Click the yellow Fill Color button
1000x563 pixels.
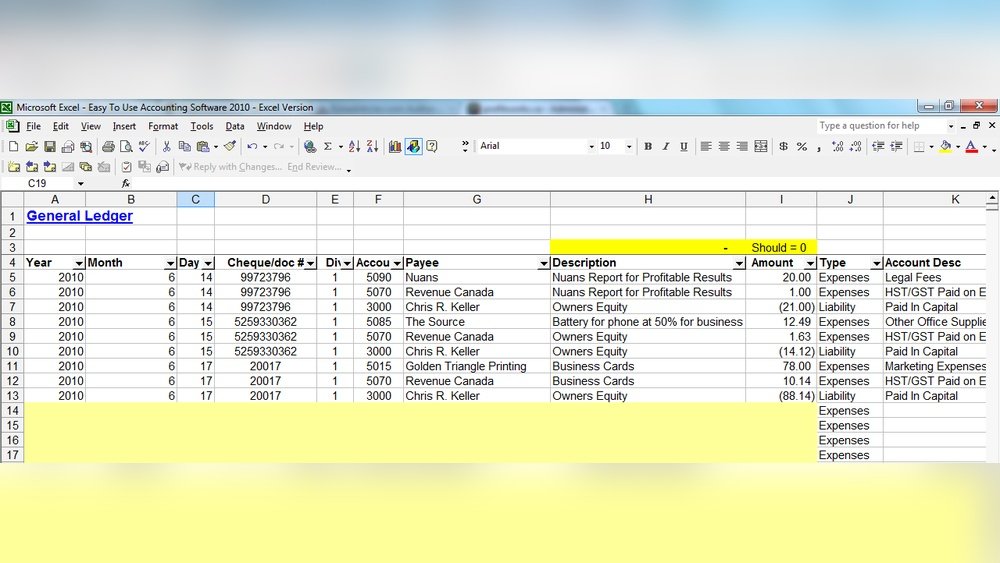point(945,147)
